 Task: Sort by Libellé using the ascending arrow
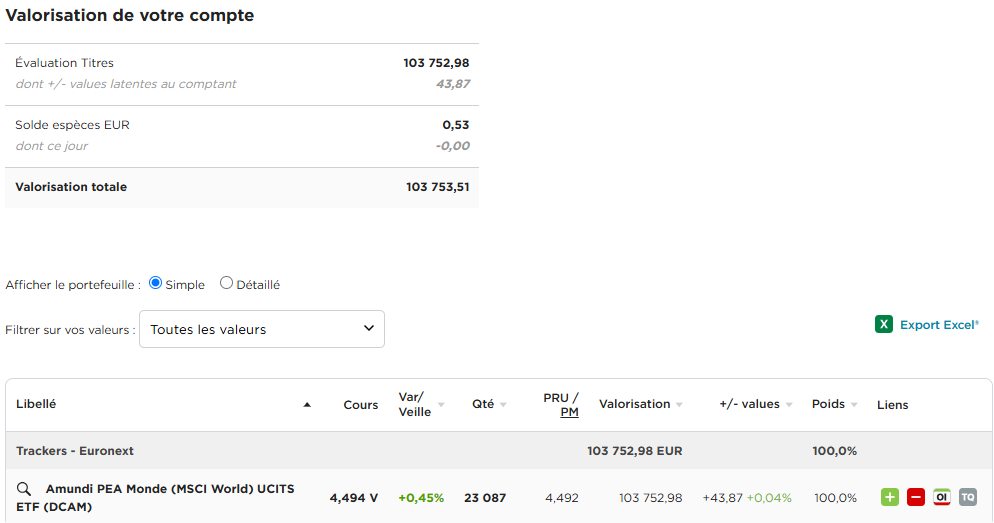coord(307,404)
